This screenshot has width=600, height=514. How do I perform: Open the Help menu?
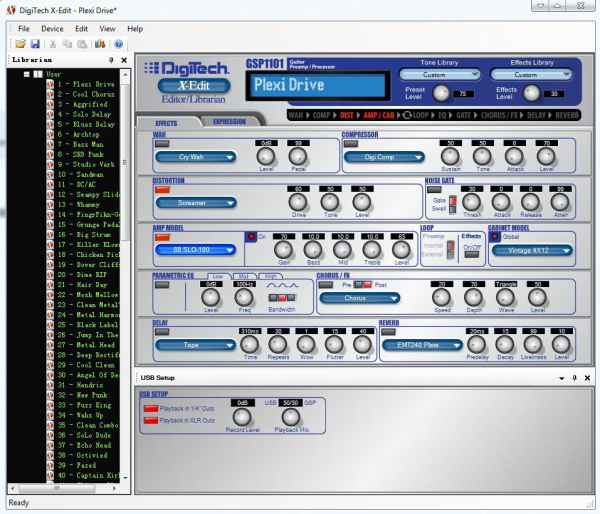pyautogui.click(x=135, y=29)
